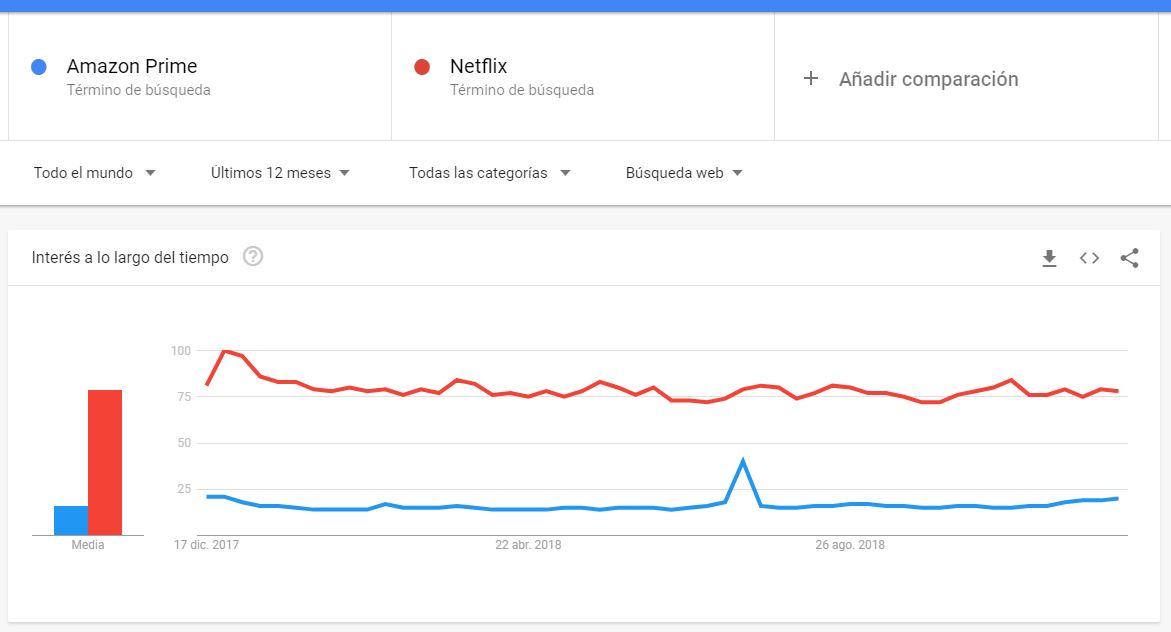The width and height of the screenshot is (1171, 632).
Task: Open the Todas las categorías dropdown
Action: (489, 172)
